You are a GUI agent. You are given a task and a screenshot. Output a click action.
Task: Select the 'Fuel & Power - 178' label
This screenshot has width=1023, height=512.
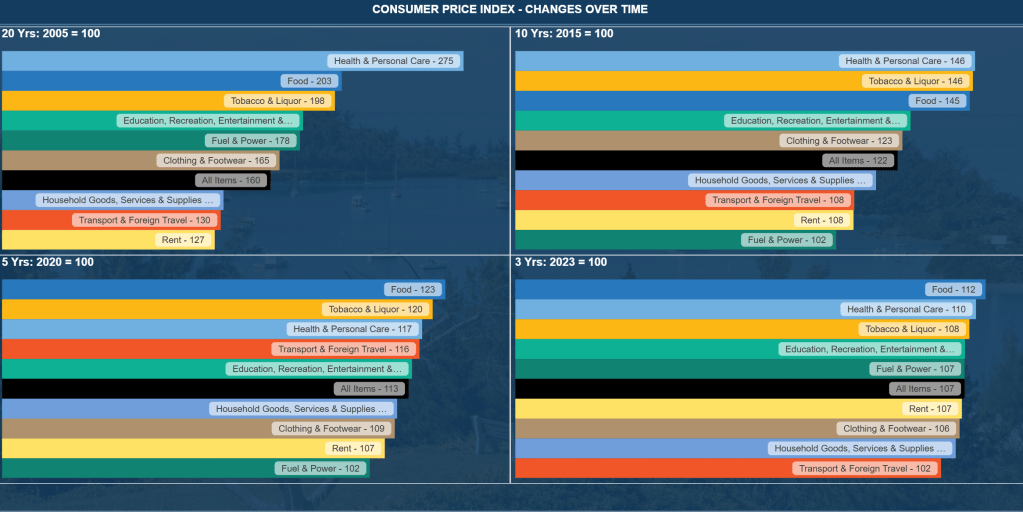250,141
